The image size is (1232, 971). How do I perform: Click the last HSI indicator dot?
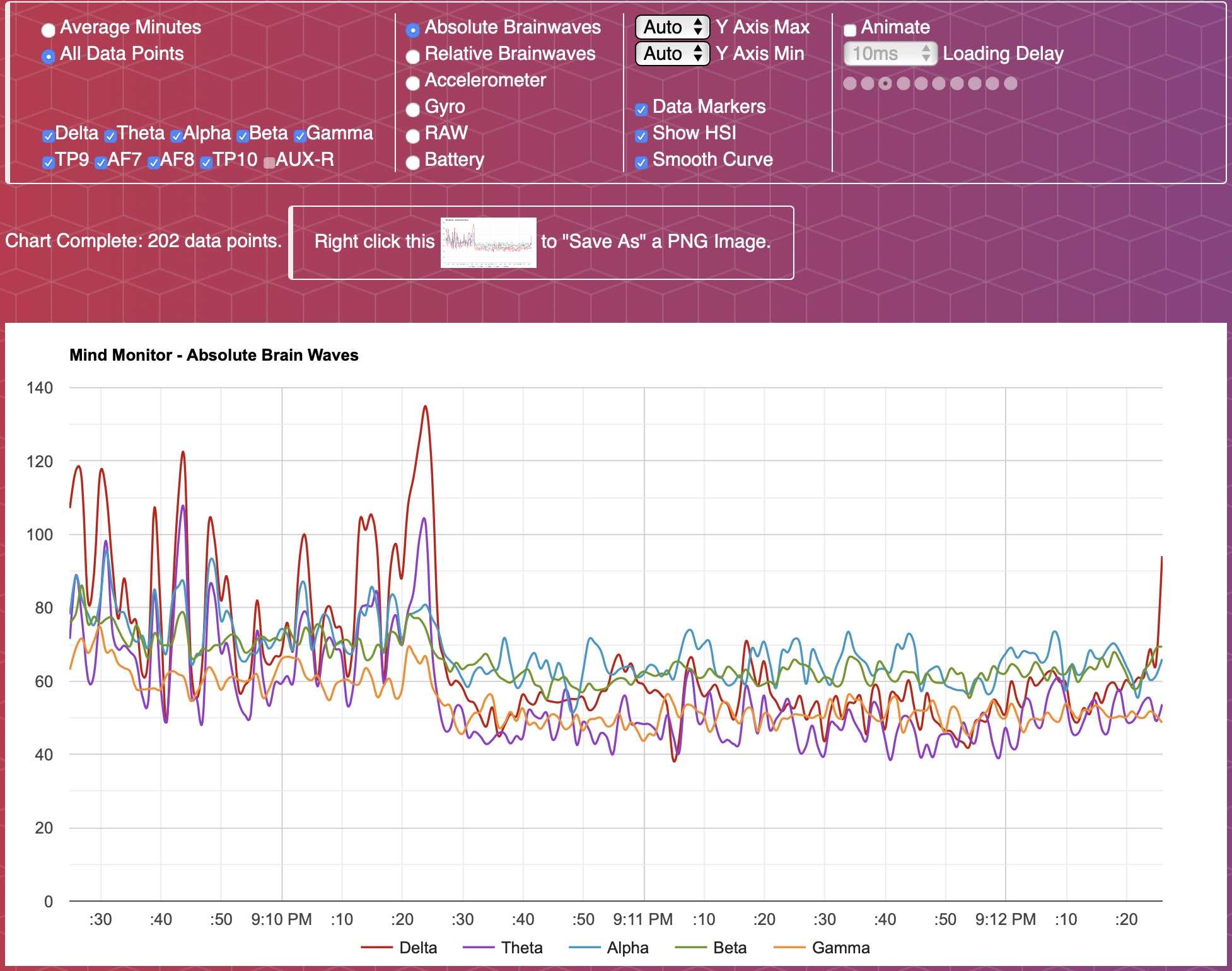tap(1011, 83)
